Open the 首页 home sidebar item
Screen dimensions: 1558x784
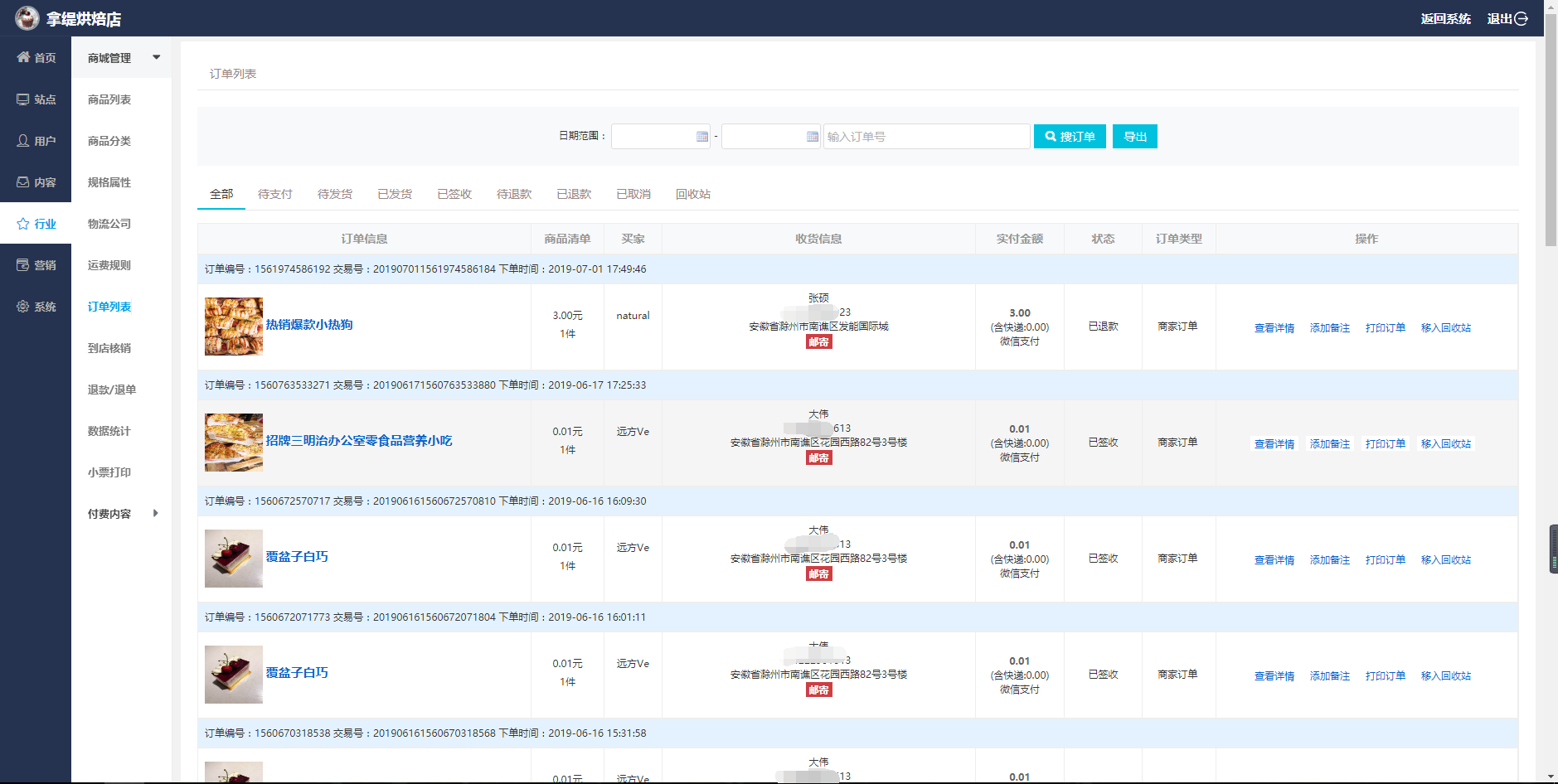(36, 57)
